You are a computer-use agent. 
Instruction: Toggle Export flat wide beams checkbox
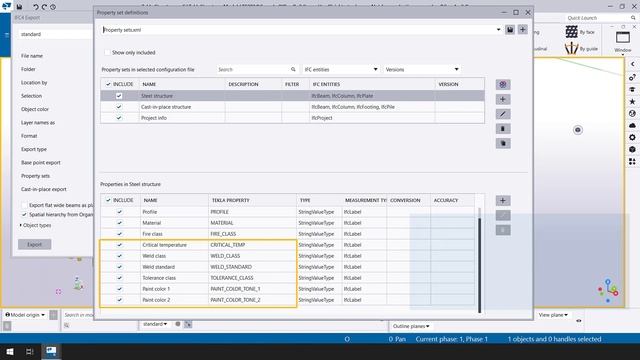[x=24, y=205]
